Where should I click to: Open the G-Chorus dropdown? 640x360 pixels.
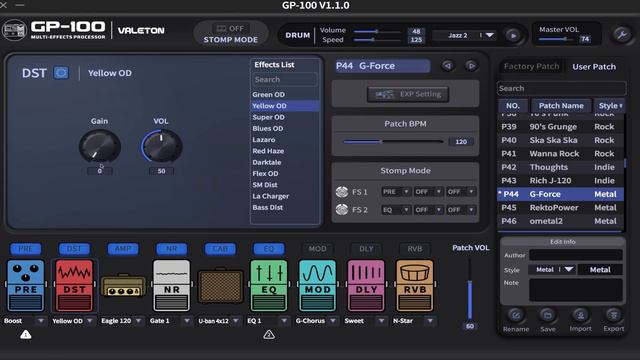click(x=333, y=321)
